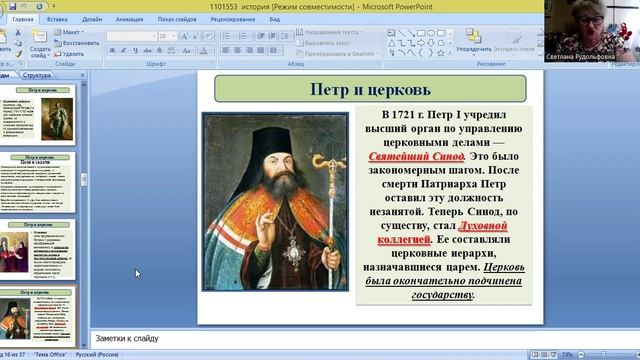Image resolution: width=640 pixels, height=360 pixels.
Task: Select the first Петр и церковь thumbnail
Action: point(37,114)
